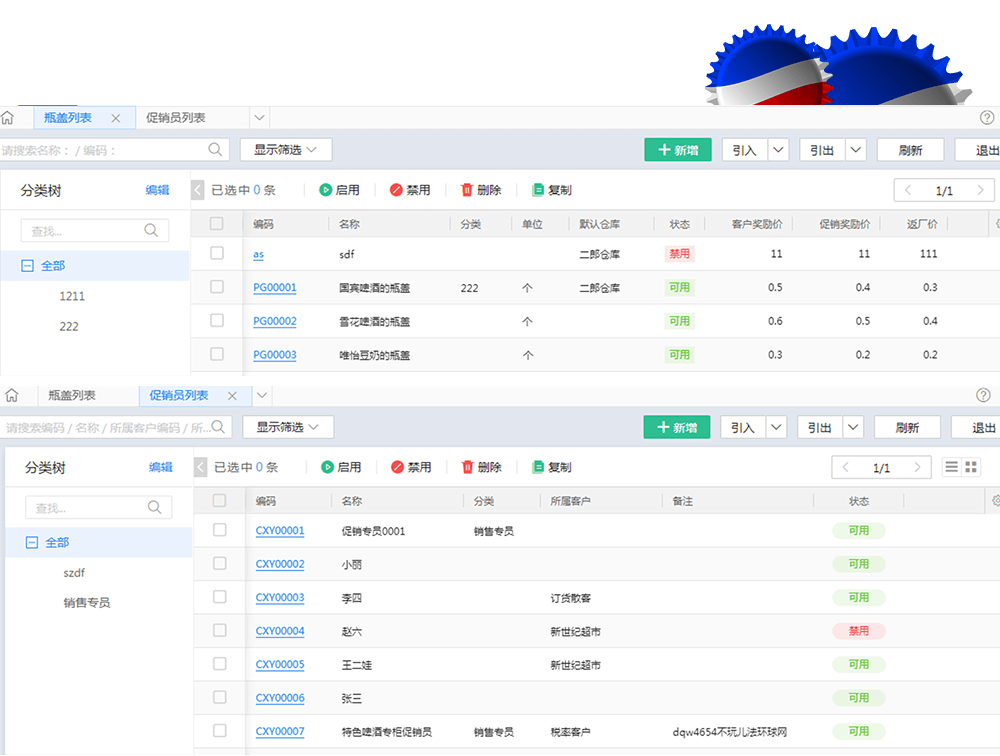Viewport: 1000px width, 756px height.
Task: Switch to 瓶盖列表 tab in lower panel
Action: pyautogui.click(x=72, y=395)
